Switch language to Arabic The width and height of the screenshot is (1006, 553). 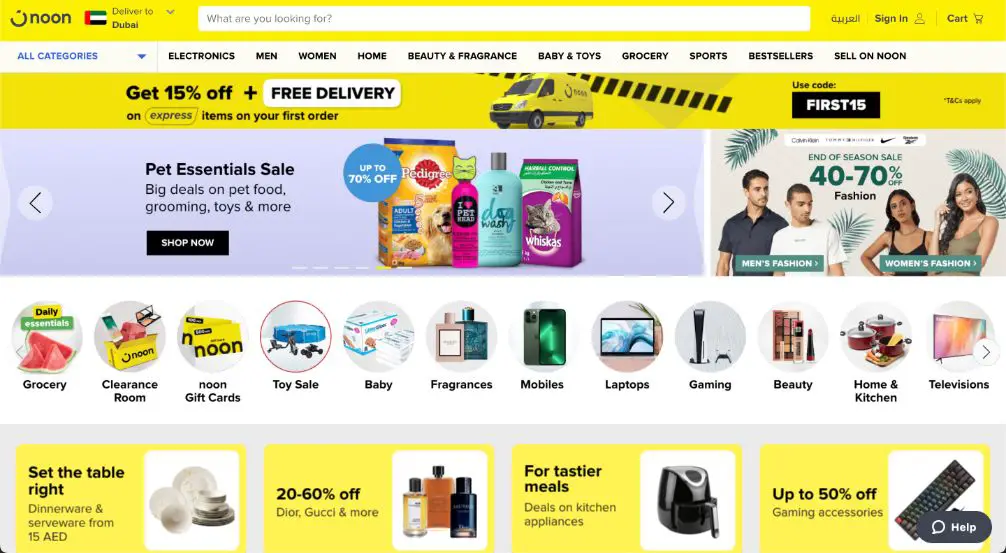tap(845, 19)
